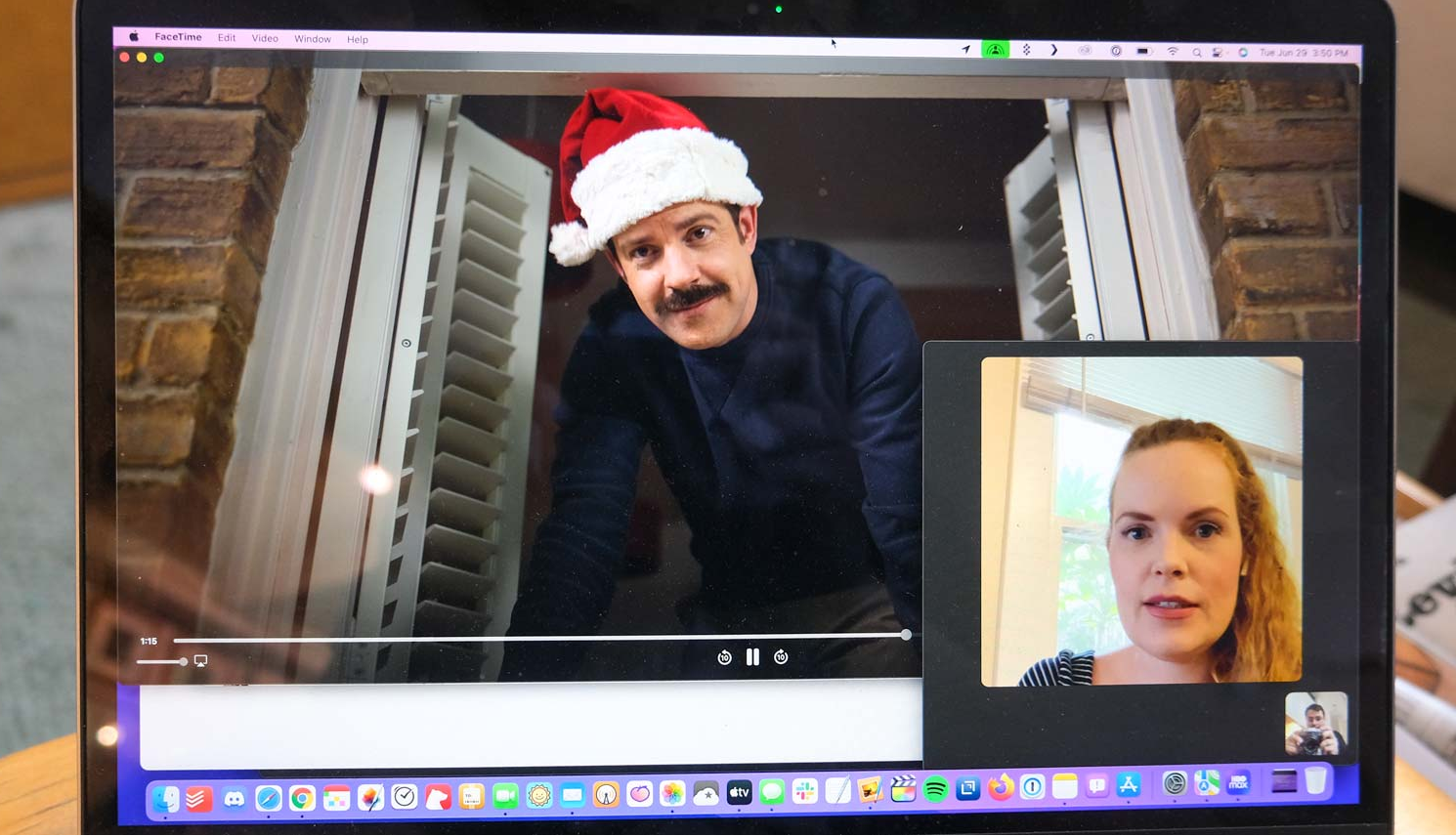The image size is (1456, 836).
Task: Open Reeder star-cloud app in Dock
Action: (x=706, y=794)
